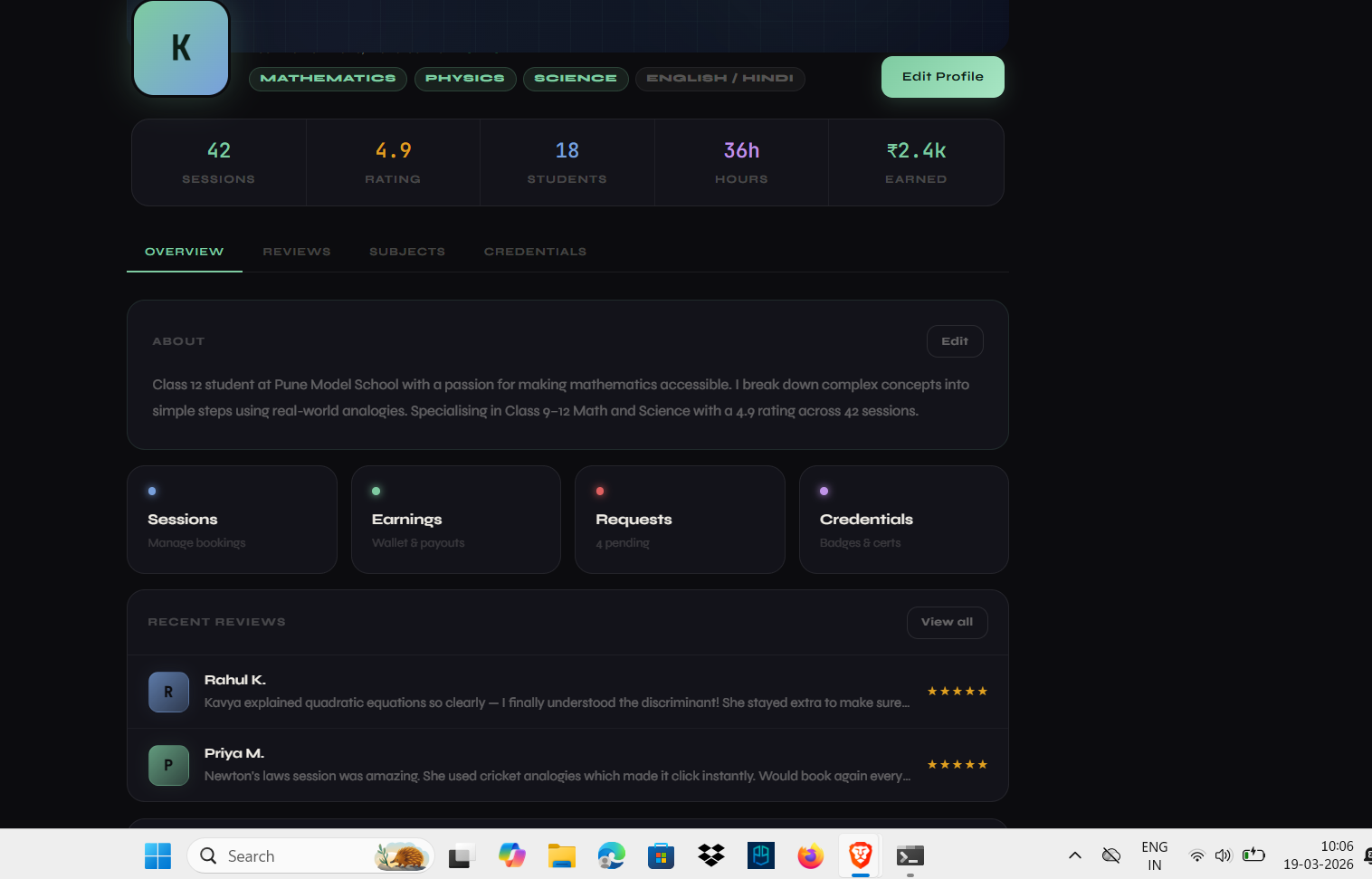Click the star rating on Priya M.'s review
Viewport: 1372px width, 879px height.
point(957,765)
